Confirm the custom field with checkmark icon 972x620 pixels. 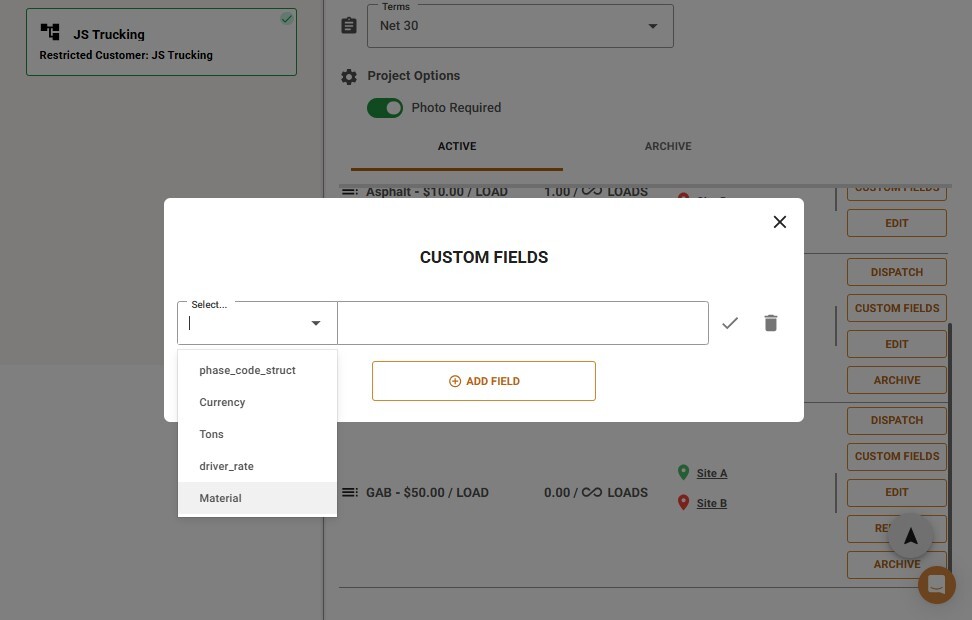[730, 323]
